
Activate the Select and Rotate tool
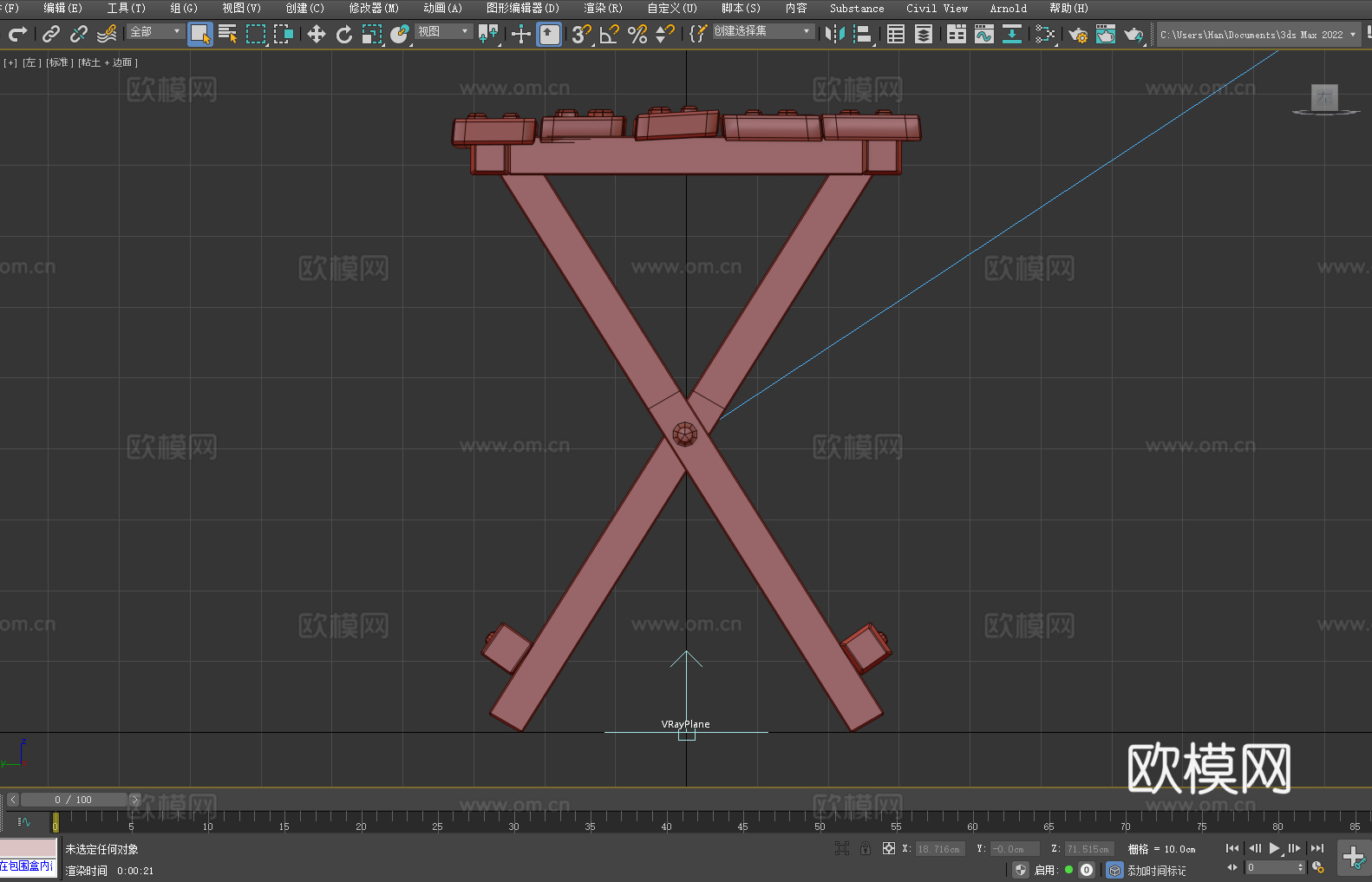point(344,34)
